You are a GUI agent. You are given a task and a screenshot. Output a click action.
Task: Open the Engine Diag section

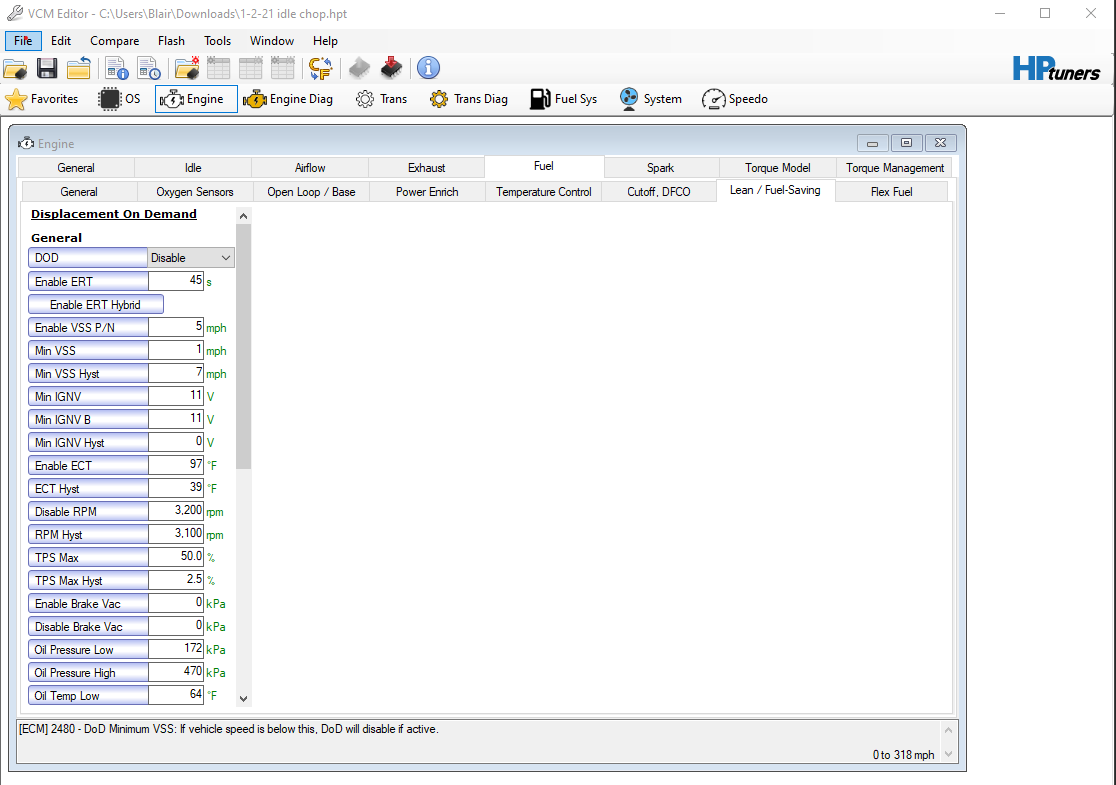coord(288,99)
